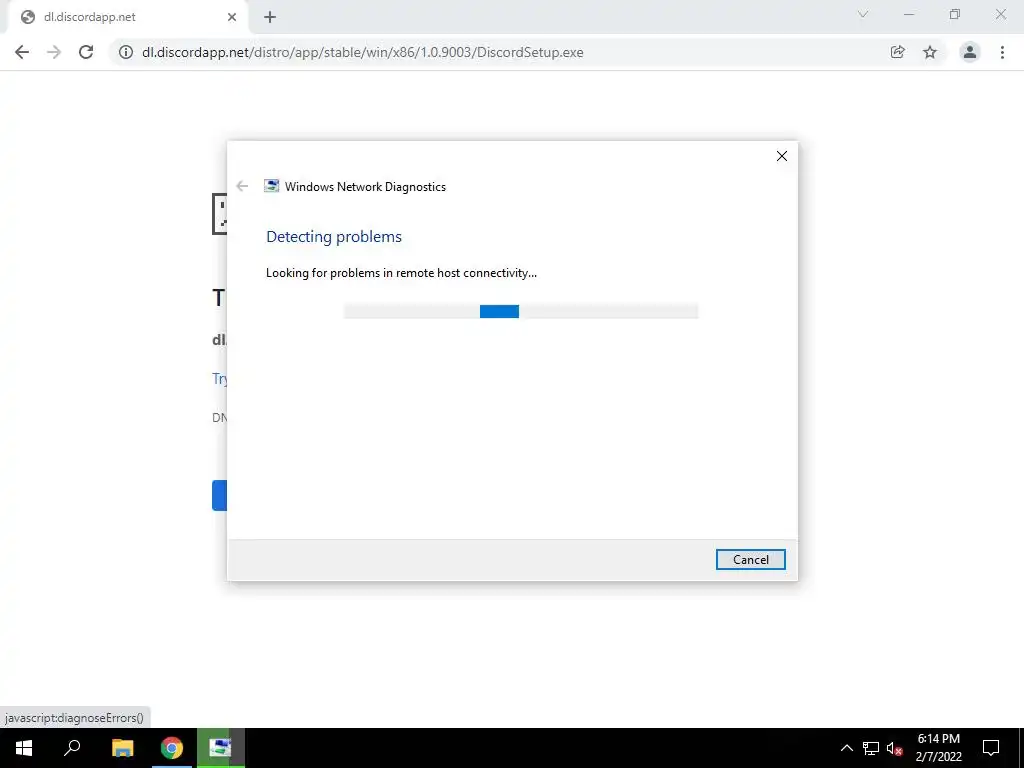Viewport: 1024px width, 768px height.
Task: Open the Chrome profile avatar menu
Action: [x=970, y=52]
